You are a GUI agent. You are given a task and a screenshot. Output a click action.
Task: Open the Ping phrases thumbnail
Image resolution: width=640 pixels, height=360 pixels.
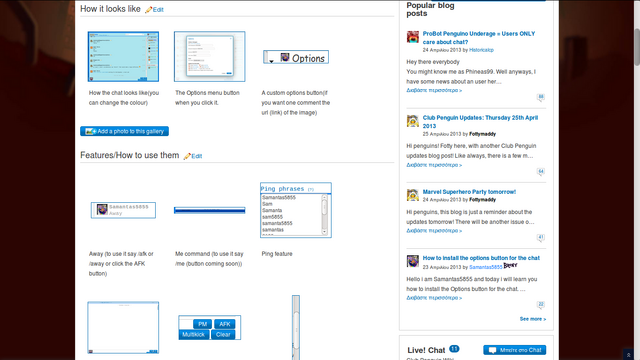click(296, 210)
